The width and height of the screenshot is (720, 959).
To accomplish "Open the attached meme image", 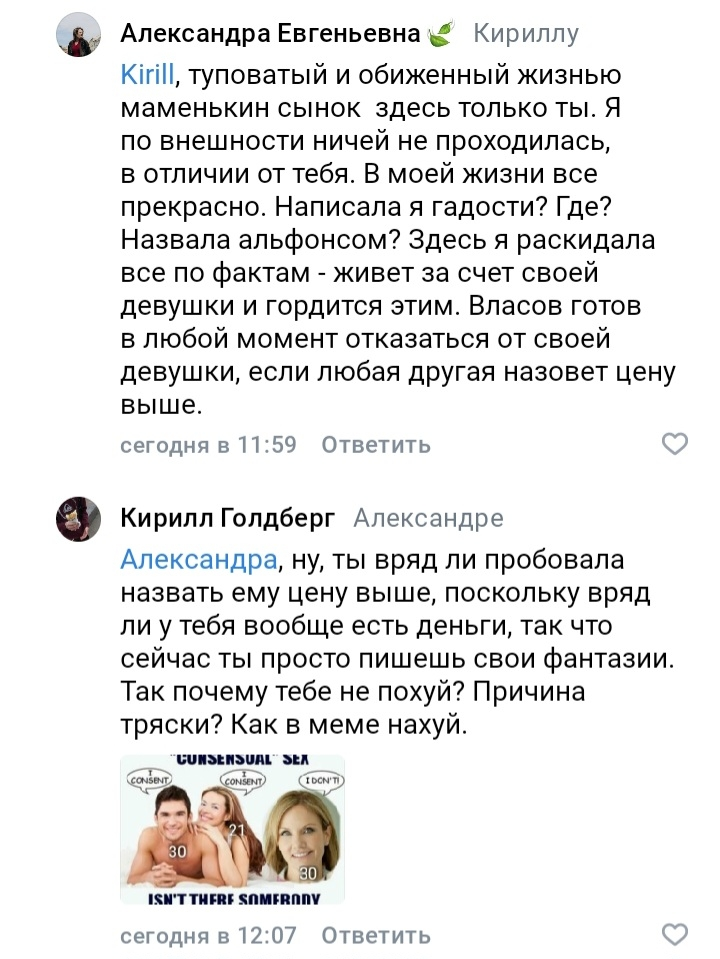I will pyautogui.click(x=232, y=829).
